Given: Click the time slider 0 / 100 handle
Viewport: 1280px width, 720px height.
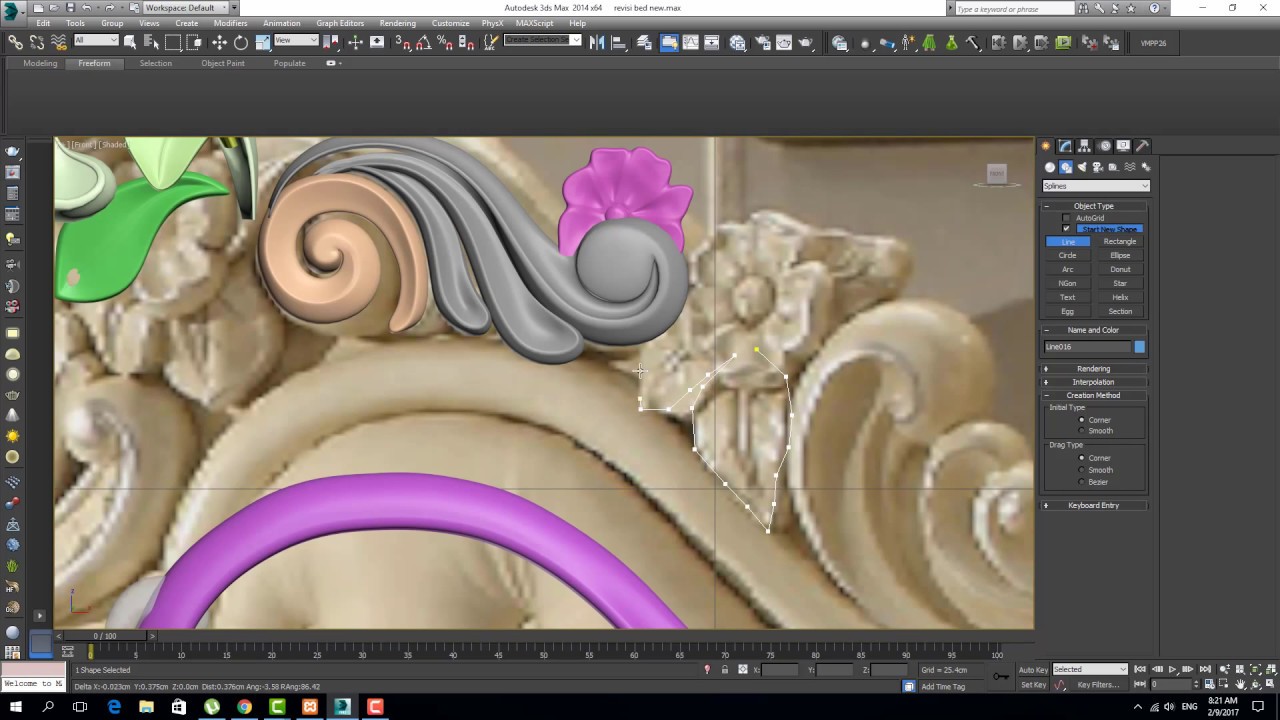Looking at the screenshot, I should click(105, 636).
